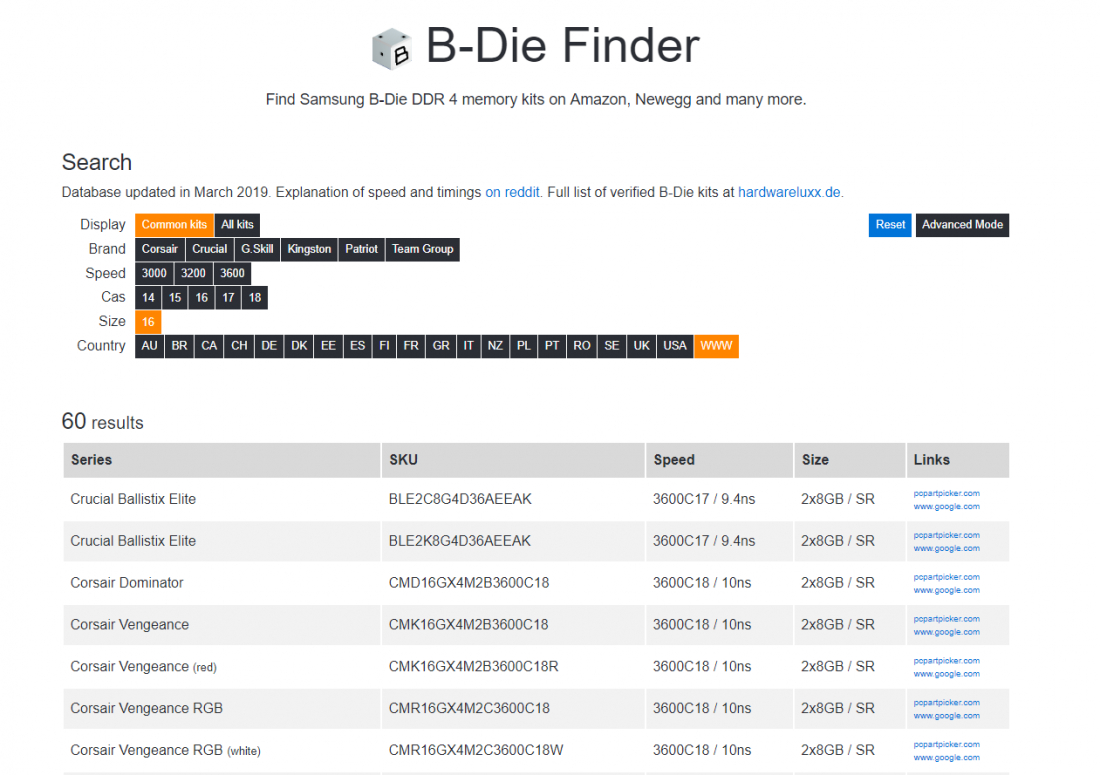This screenshot has height=775, width=1100.
Task: Click the Speed column header
Action: pos(720,460)
